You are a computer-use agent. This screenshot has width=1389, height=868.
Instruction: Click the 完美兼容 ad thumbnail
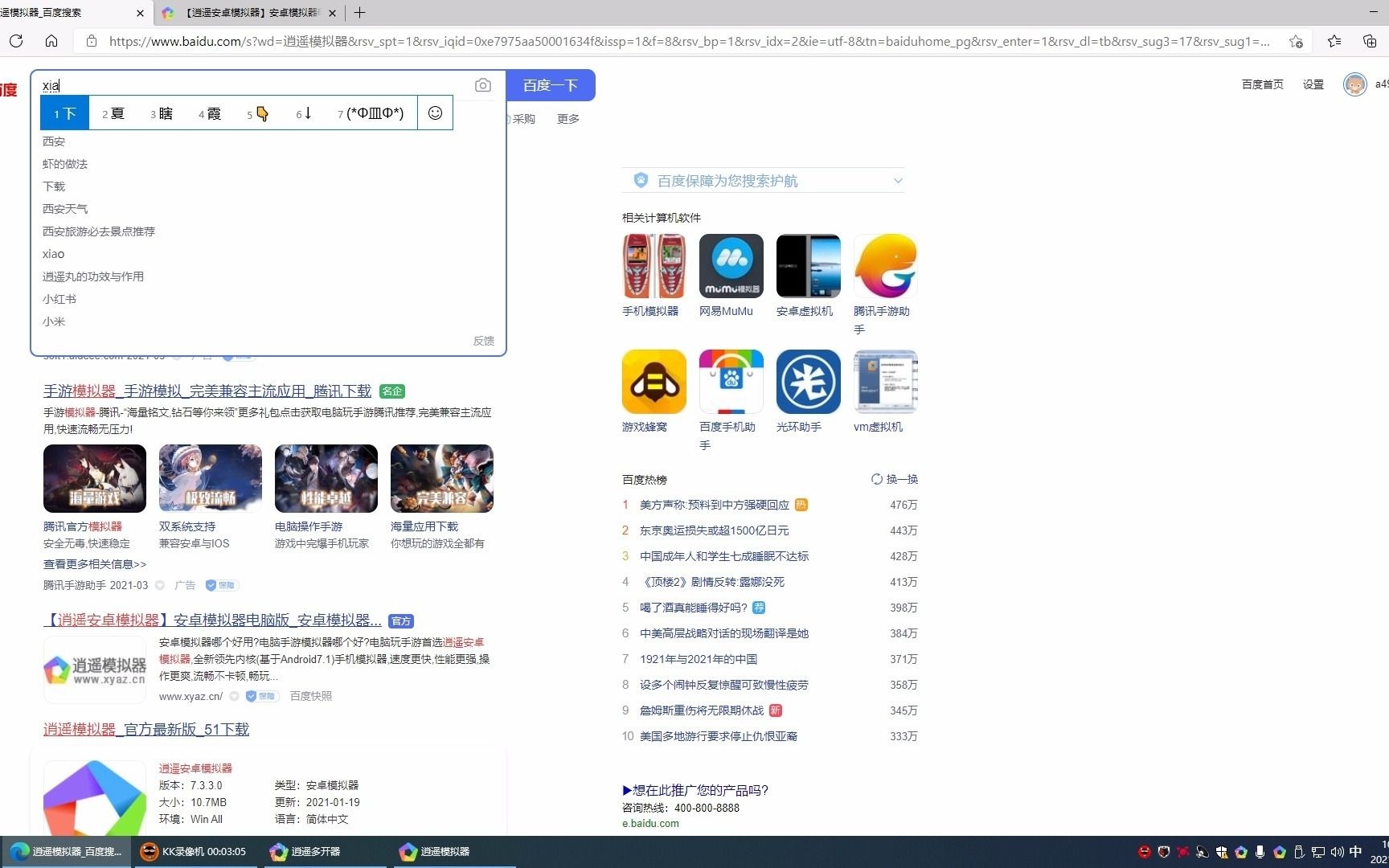click(442, 478)
